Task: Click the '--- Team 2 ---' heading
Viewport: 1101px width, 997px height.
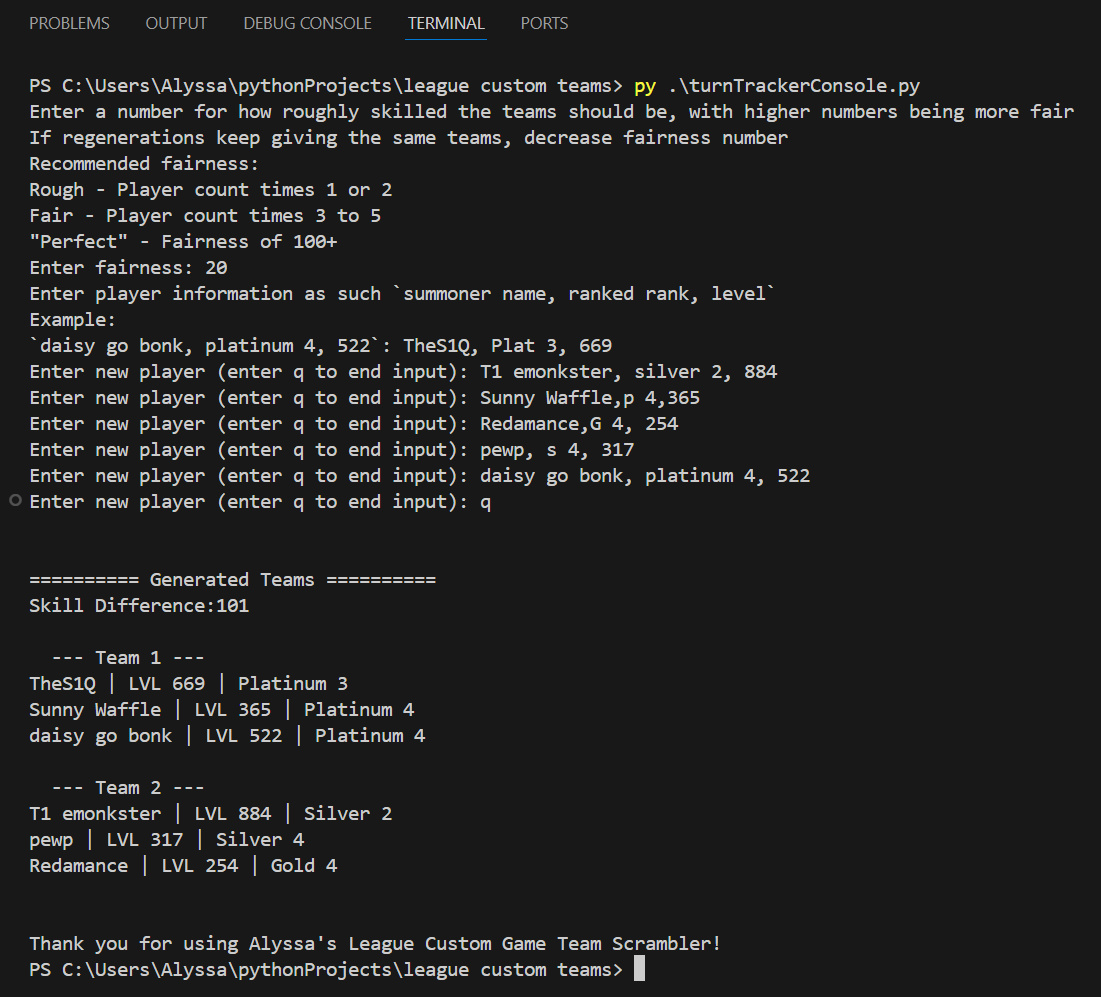Action: point(128,787)
